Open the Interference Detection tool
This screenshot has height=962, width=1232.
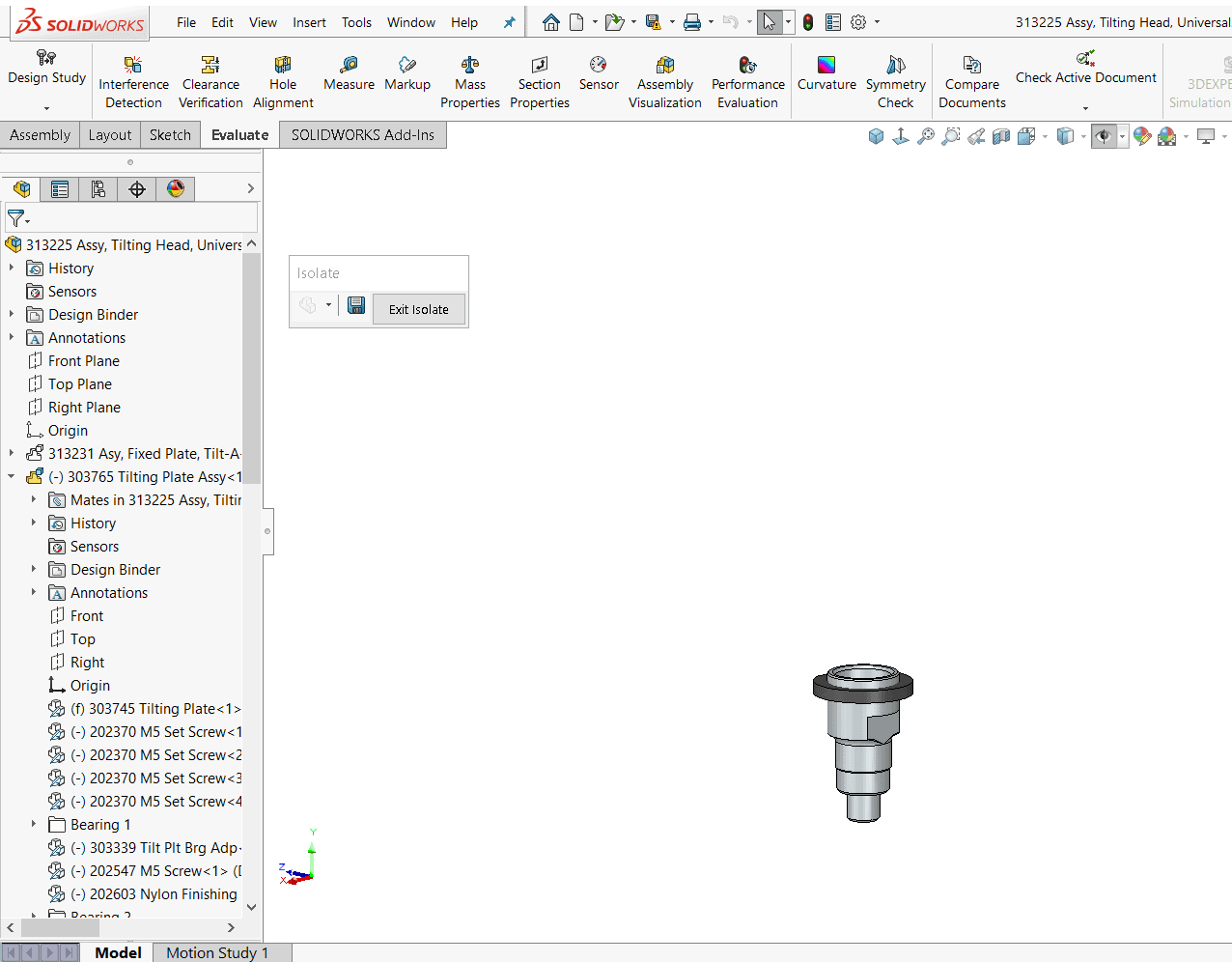click(x=133, y=82)
